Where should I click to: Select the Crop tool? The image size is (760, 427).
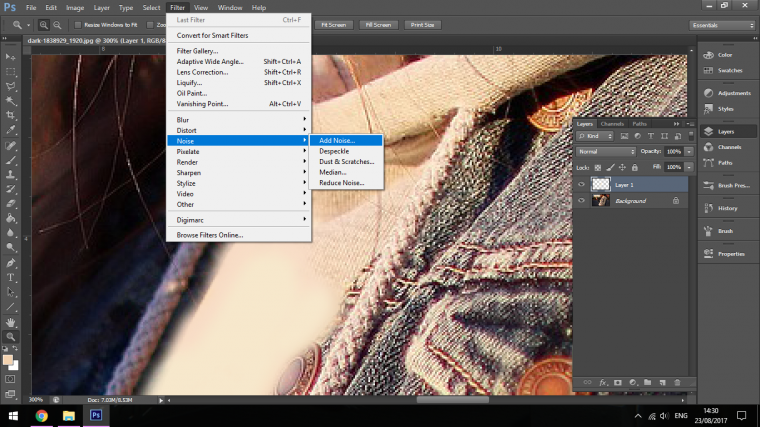[10, 115]
